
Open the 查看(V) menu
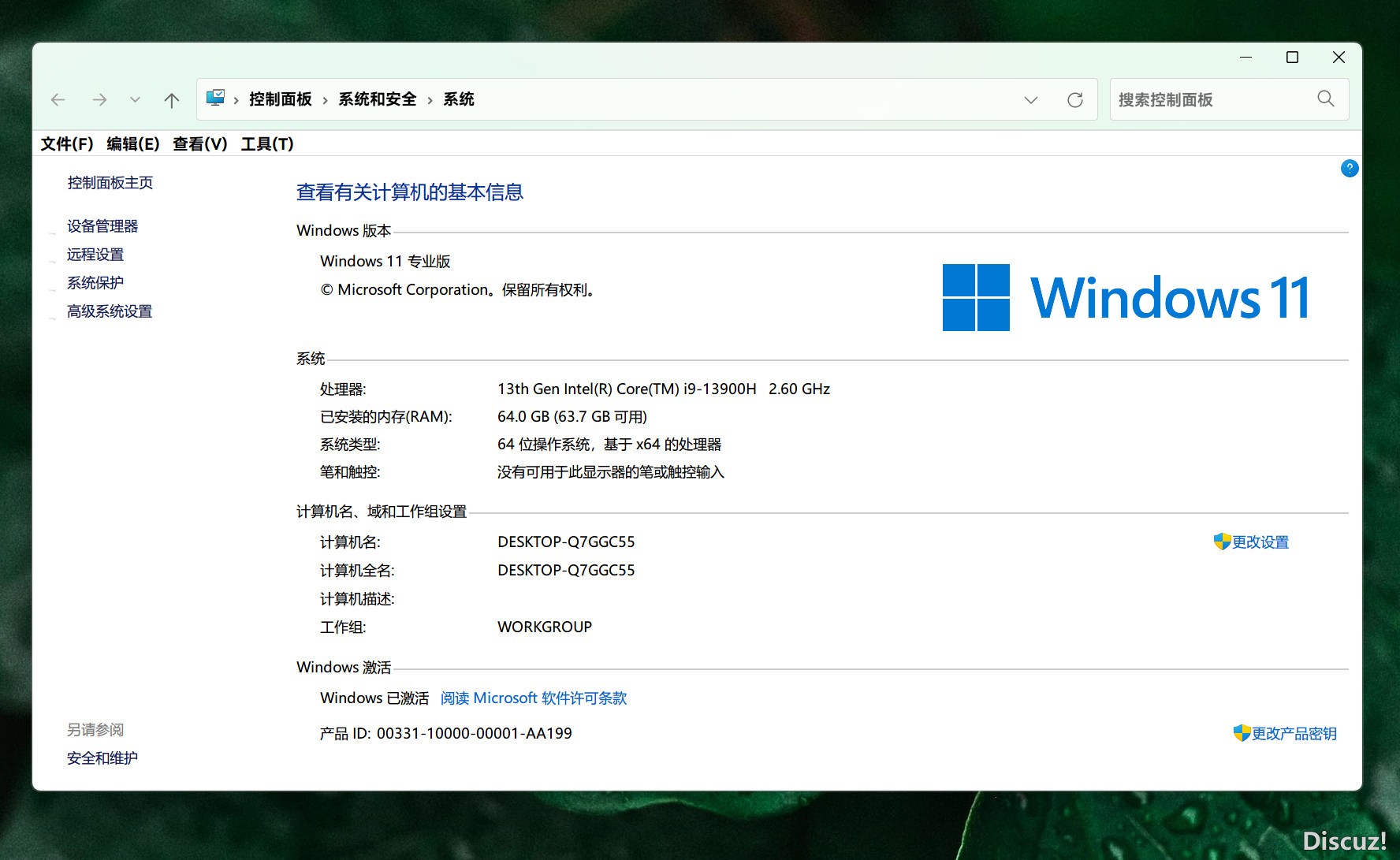coord(200,143)
